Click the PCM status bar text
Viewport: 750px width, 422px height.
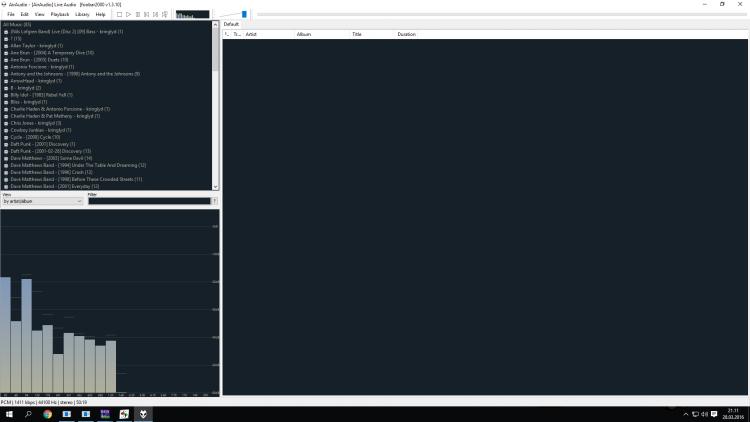coord(44,402)
